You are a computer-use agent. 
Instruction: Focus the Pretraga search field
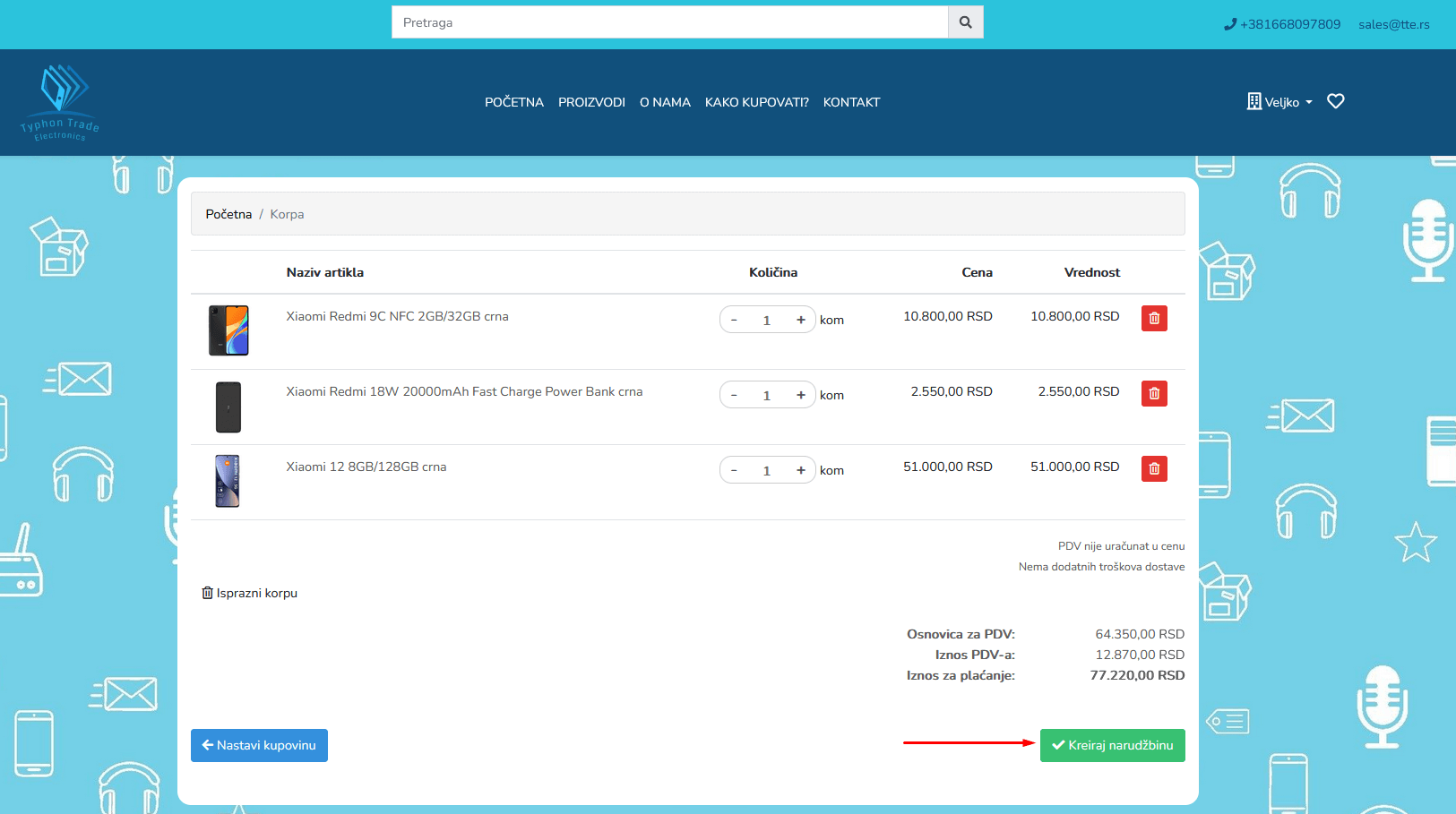tap(669, 22)
